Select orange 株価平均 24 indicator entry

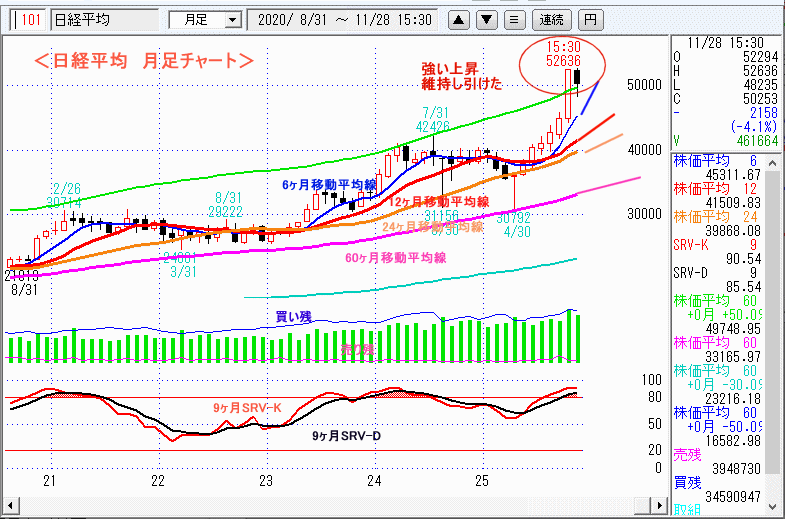pyautogui.click(x=724, y=223)
